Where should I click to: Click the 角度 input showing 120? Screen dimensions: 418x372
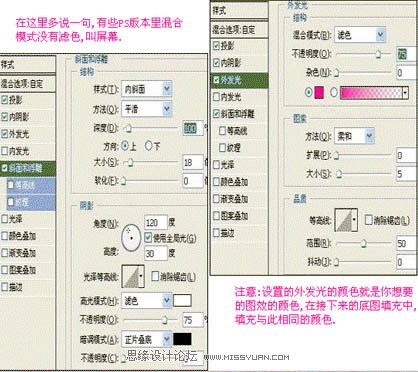tap(156, 222)
